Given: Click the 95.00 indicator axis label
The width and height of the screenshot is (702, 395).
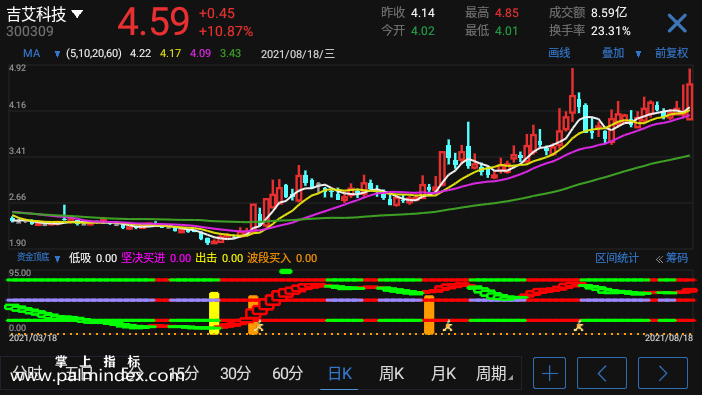Looking at the screenshot, I should [x=20, y=273].
